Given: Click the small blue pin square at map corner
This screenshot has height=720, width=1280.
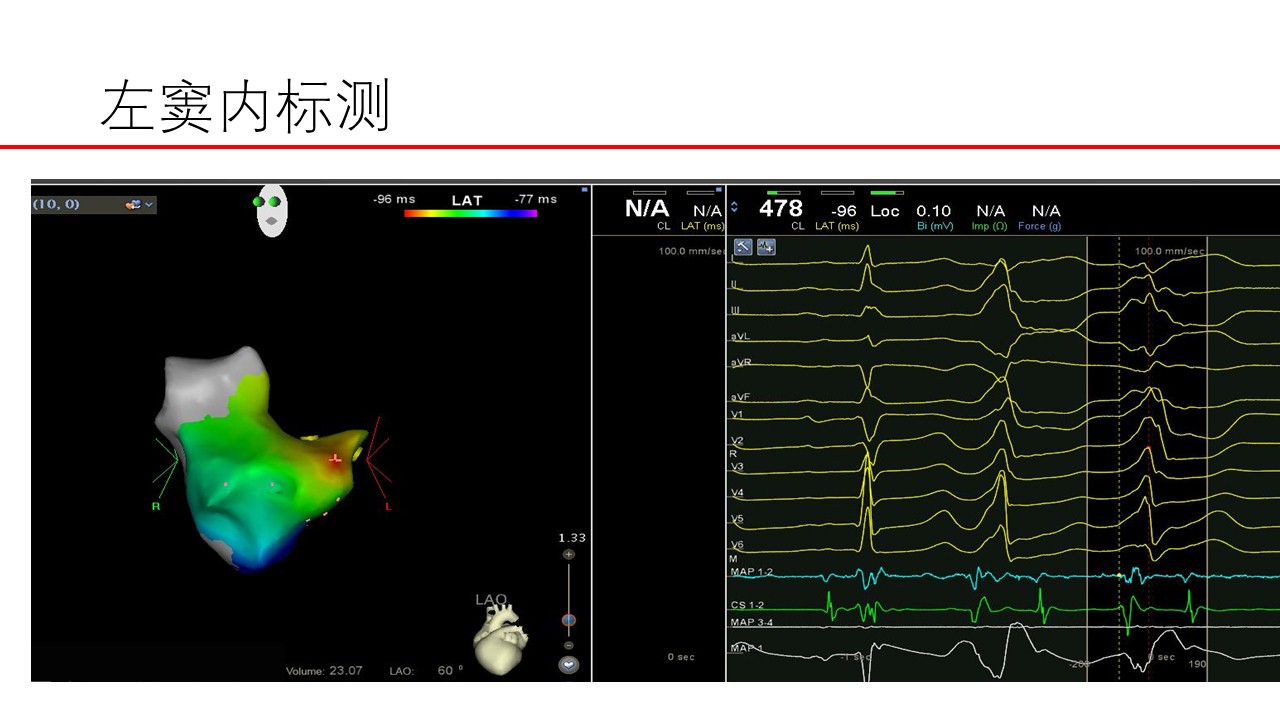Looking at the screenshot, I should tap(585, 188).
